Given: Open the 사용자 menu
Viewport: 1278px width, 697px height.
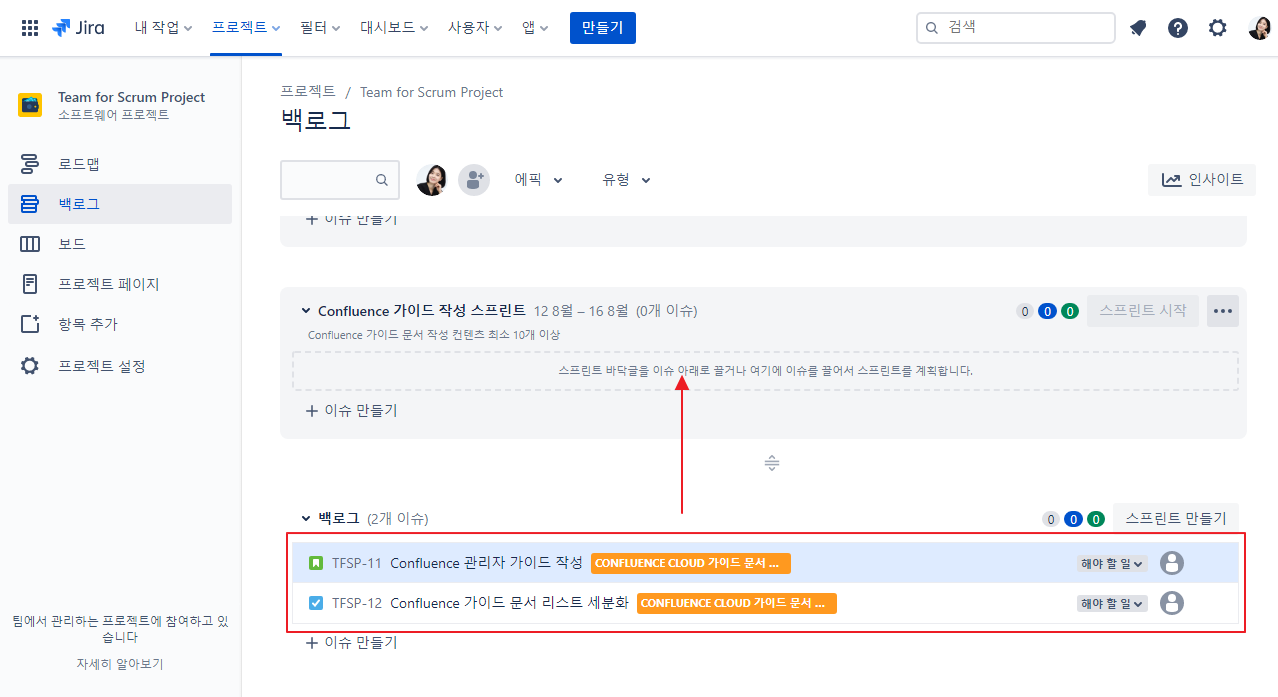Looking at the screenshot, I should point(475,28).
